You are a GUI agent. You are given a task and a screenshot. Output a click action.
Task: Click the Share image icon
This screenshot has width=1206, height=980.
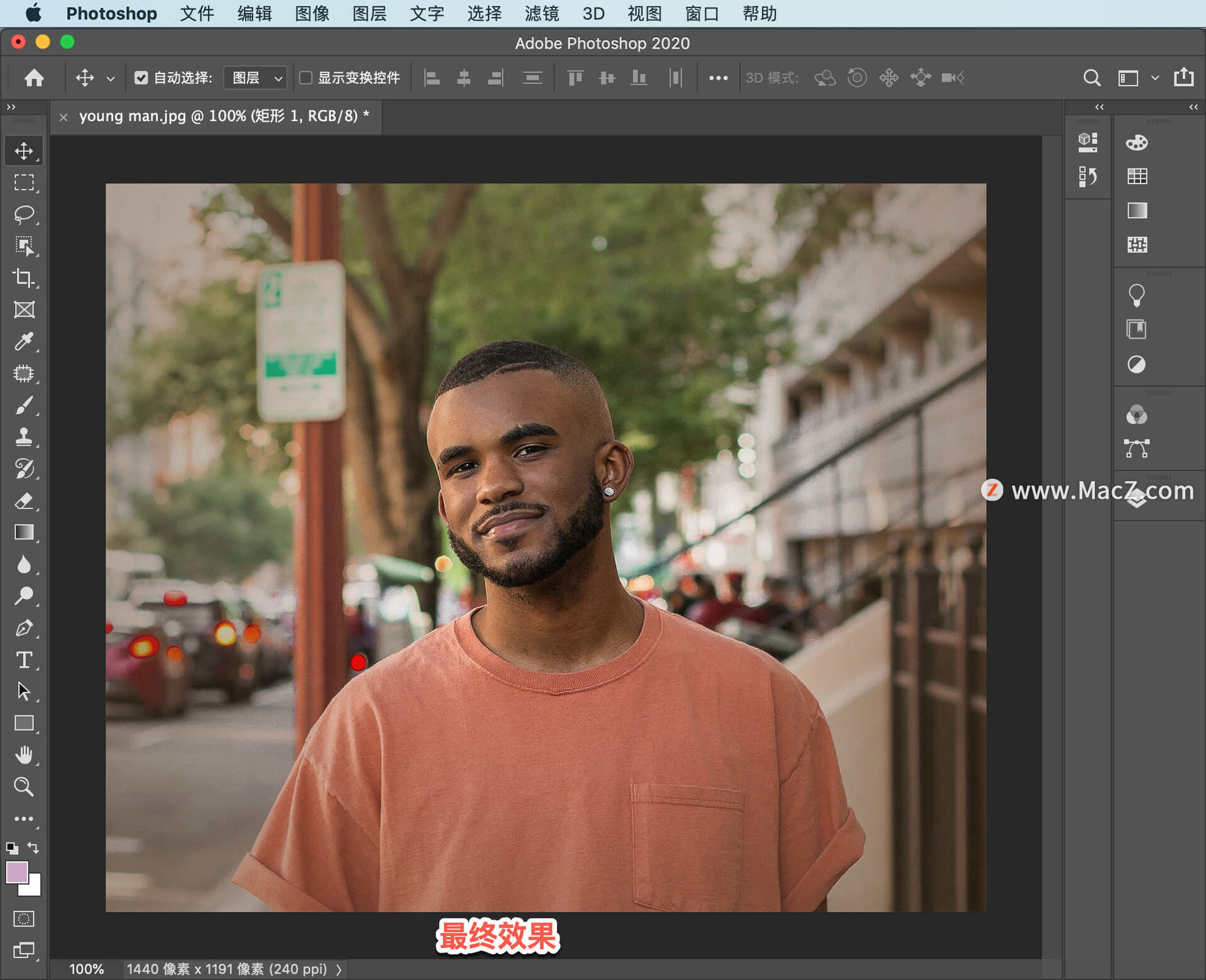[x=1183, y=77]
